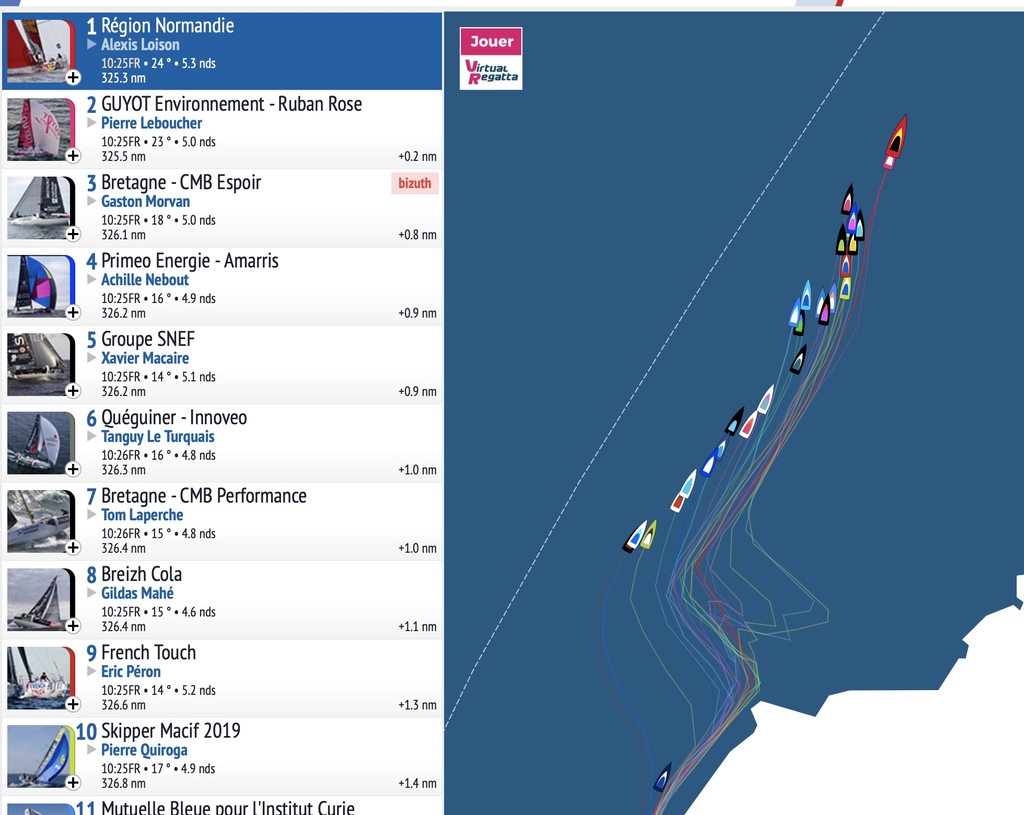Select Mutuelle Bleue pour l'Institut Curie row

222,806
